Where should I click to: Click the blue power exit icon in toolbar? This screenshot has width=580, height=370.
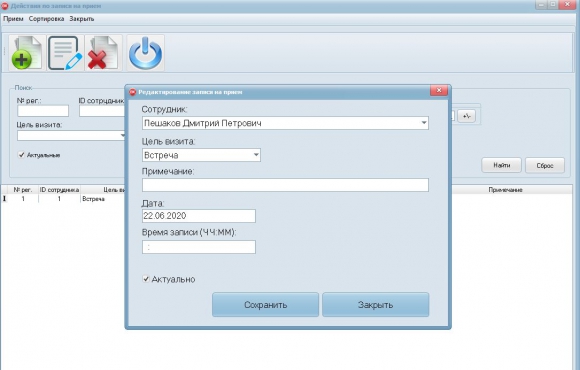(145, 53)
